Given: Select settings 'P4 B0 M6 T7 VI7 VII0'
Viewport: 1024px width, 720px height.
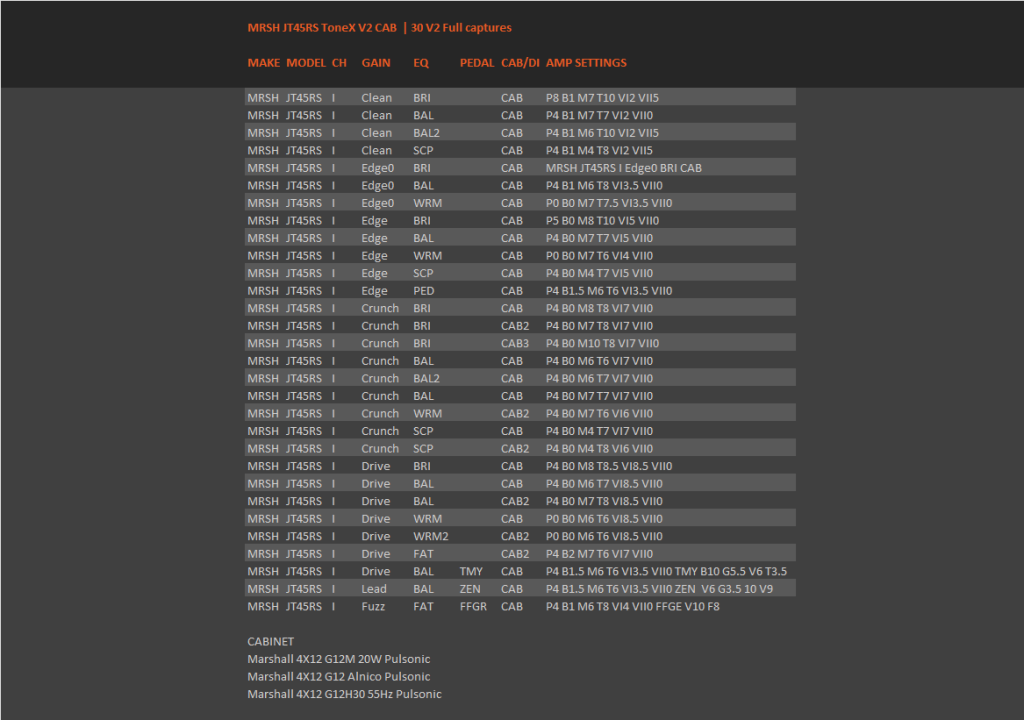Looking at the screenshot, I should click(x=600, y=379).
